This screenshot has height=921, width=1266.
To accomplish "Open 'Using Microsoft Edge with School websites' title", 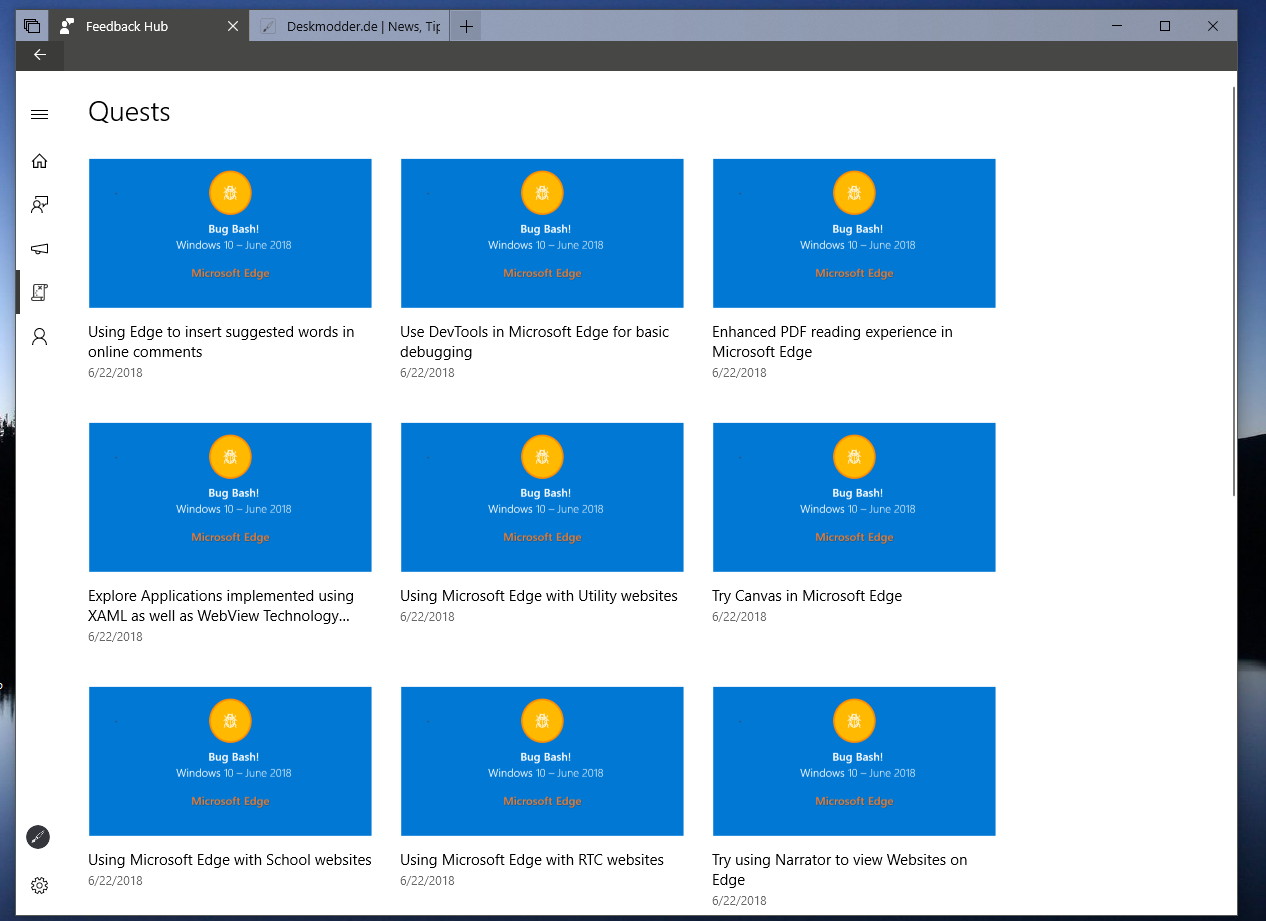I will tap(230, 860).
